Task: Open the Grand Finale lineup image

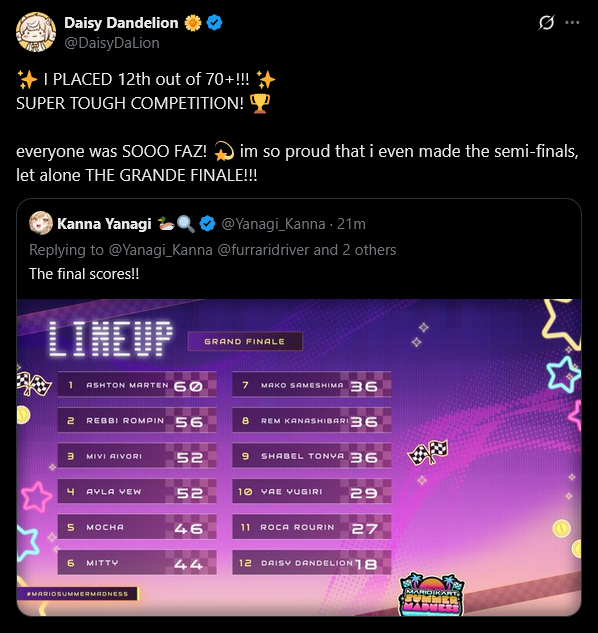Action: [299, 457]
